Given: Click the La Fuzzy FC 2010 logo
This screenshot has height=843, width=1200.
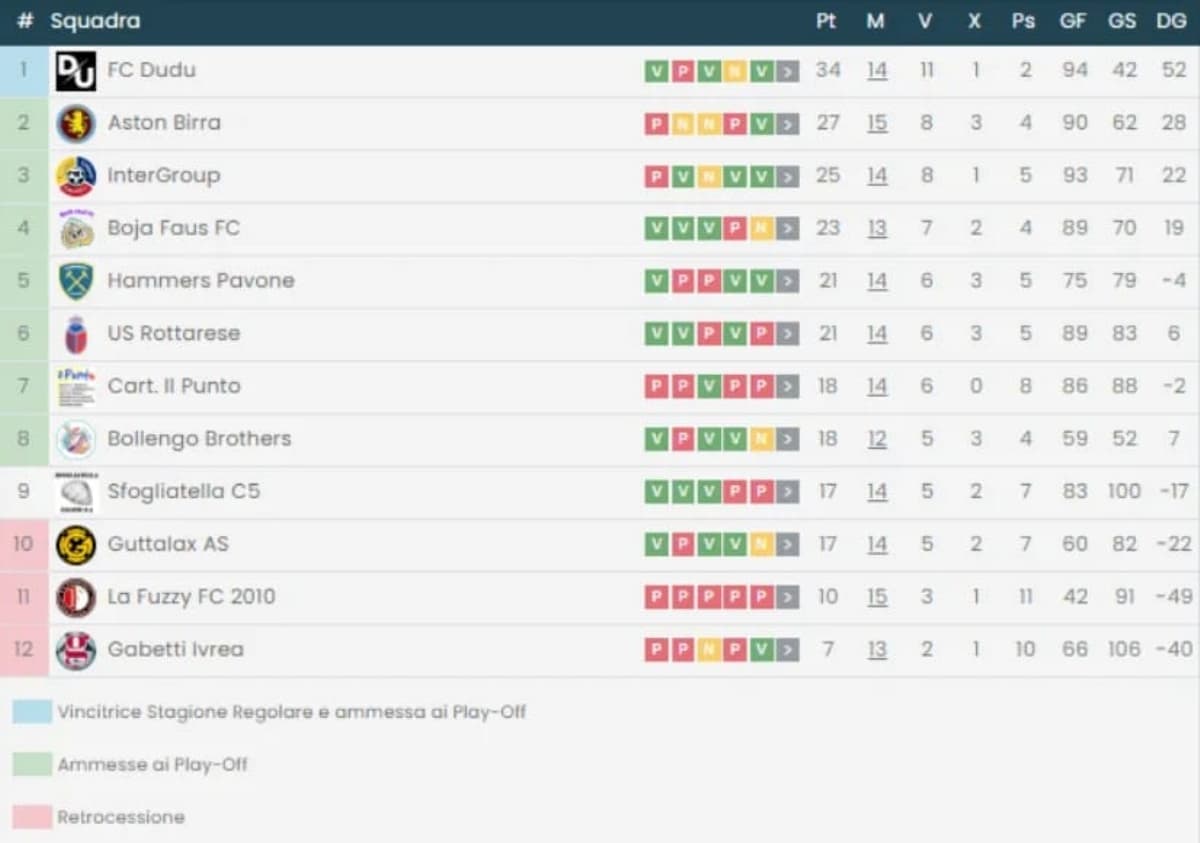Looking at the screenshot, I should tap(76, 597).
